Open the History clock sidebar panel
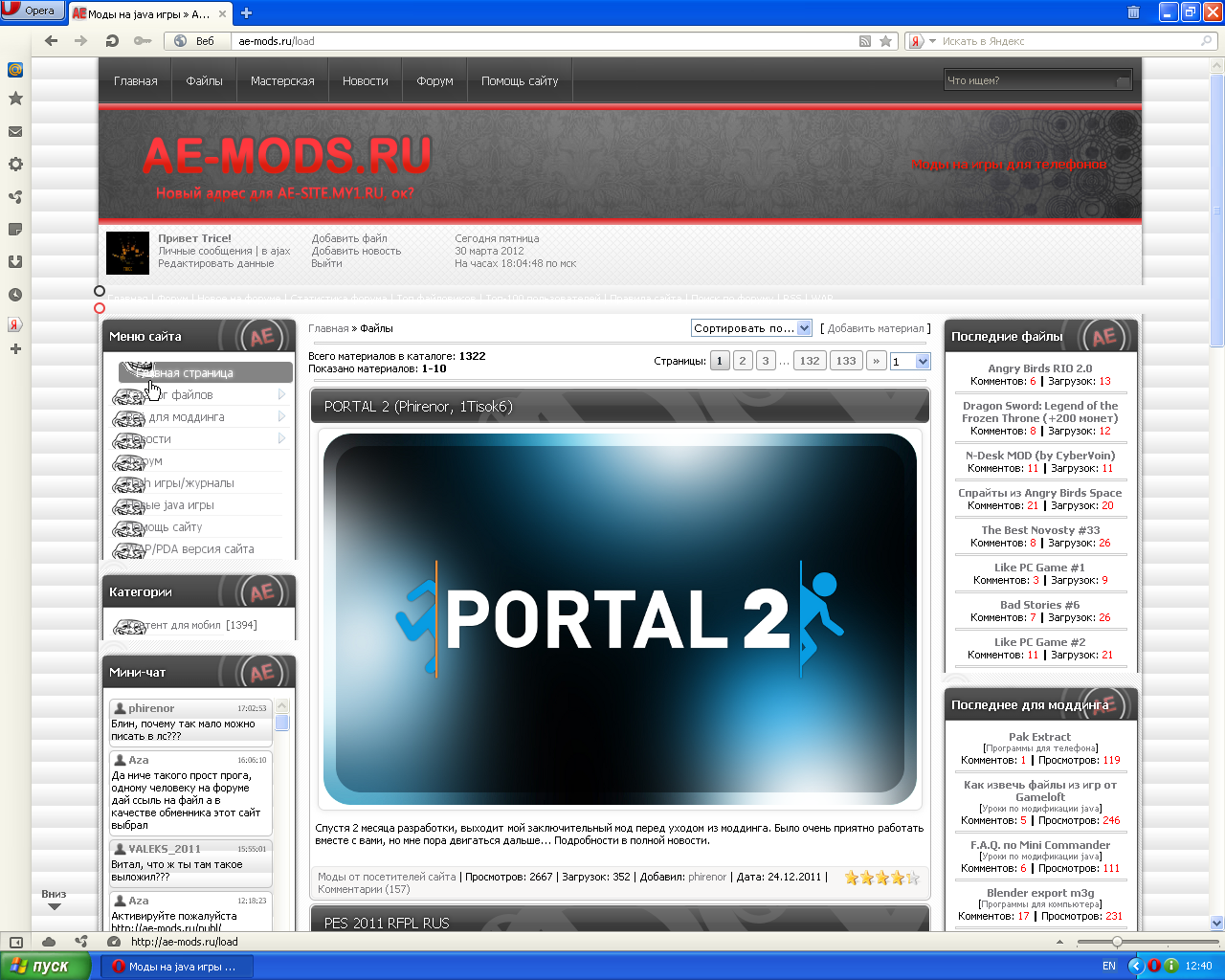 click(x=15, y=295)
